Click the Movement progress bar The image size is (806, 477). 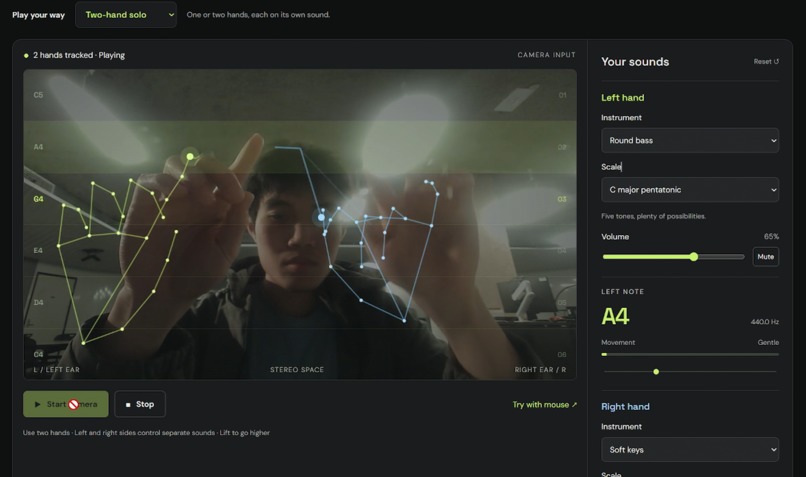coord(690,354)
